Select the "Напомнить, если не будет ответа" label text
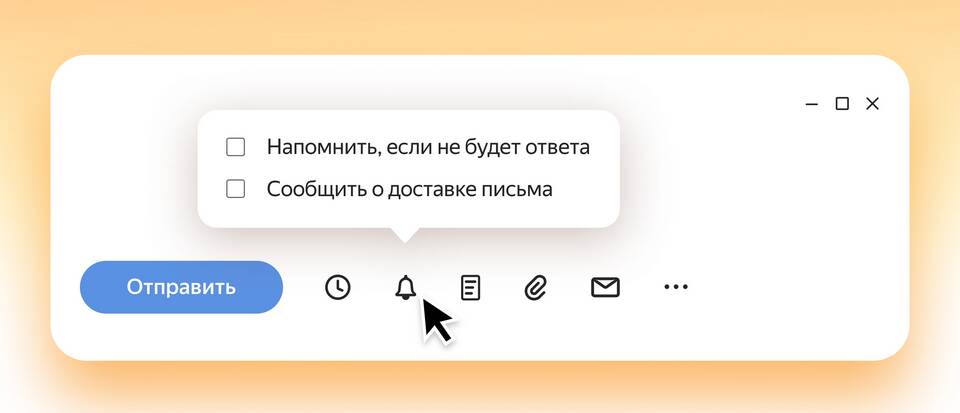Image resolution: width=960 pixels, height=413 pixels. pos(428,147)
